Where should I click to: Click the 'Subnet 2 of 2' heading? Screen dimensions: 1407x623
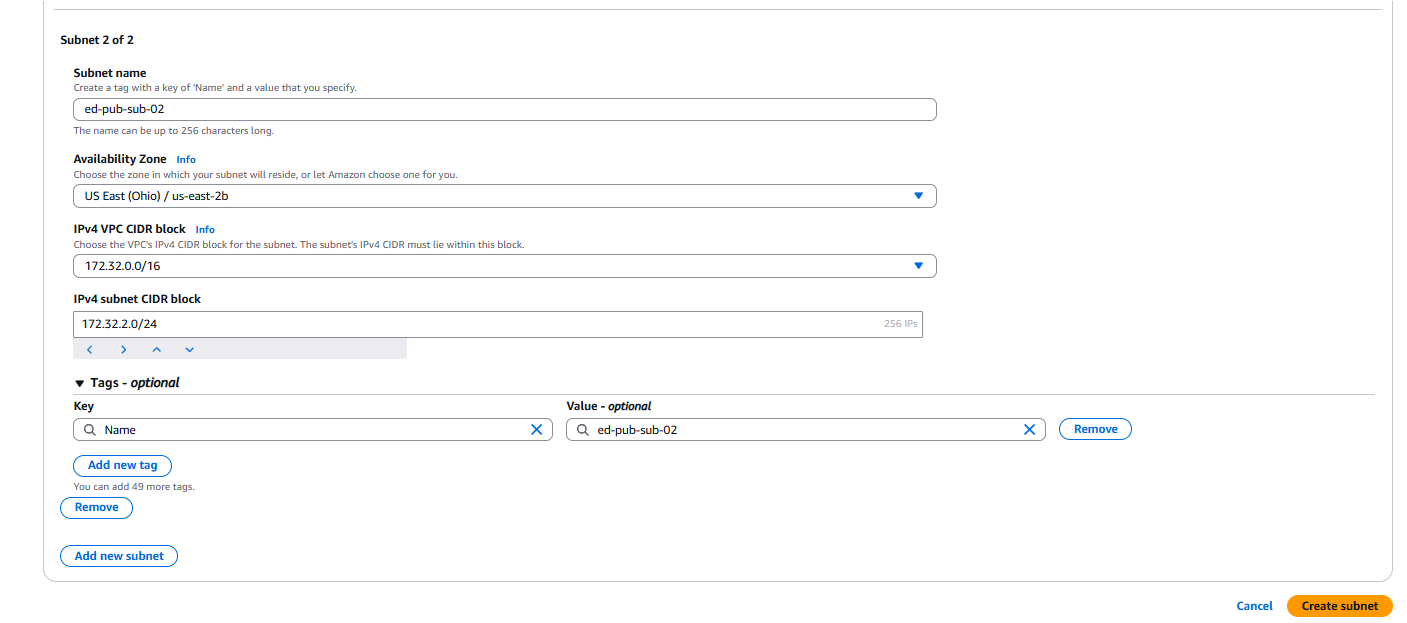pyautogui.click(x=97, y=40)
